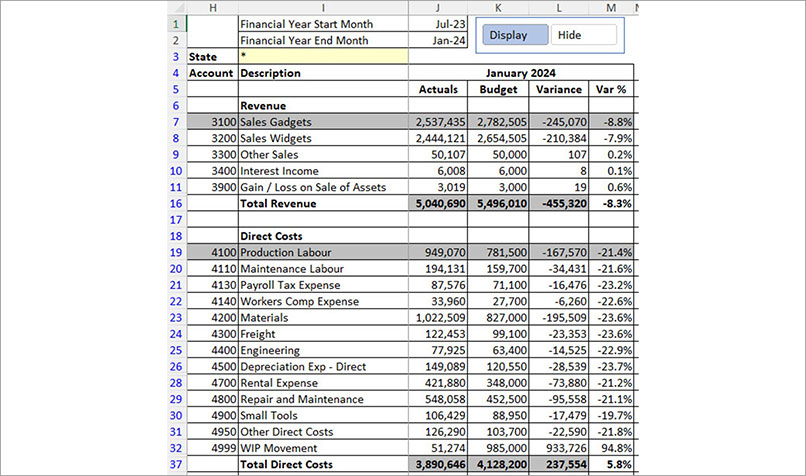The height and width of the screenshot is (476, 806).
Task: Click Total Revenue variance -455,320
Action: click(x=559, y=203)
